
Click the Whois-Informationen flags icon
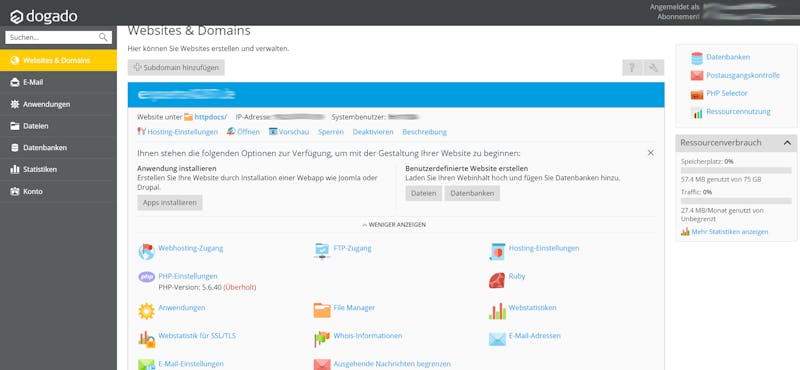tap(321, 339)
